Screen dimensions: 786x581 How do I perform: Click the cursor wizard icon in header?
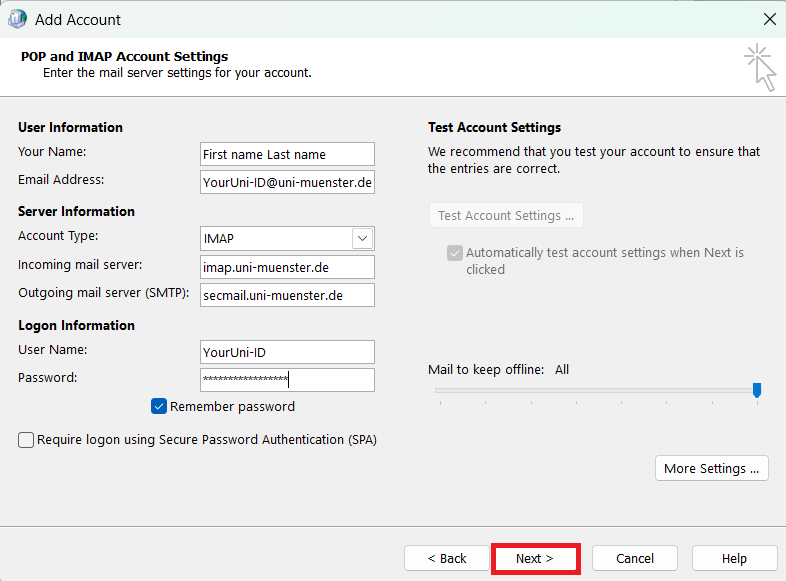point(761,67)
